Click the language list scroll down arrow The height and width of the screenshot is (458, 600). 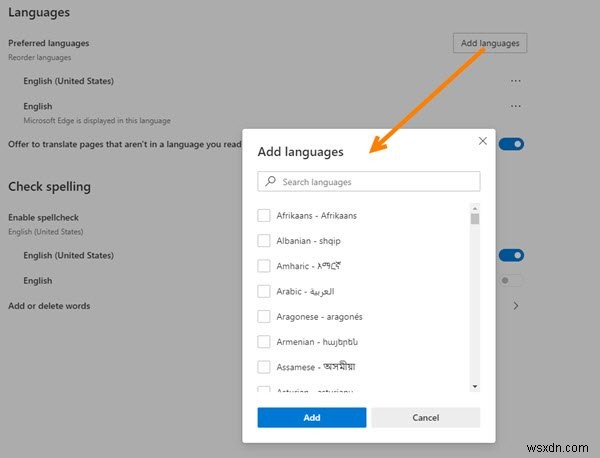click(x=475, y=386)
